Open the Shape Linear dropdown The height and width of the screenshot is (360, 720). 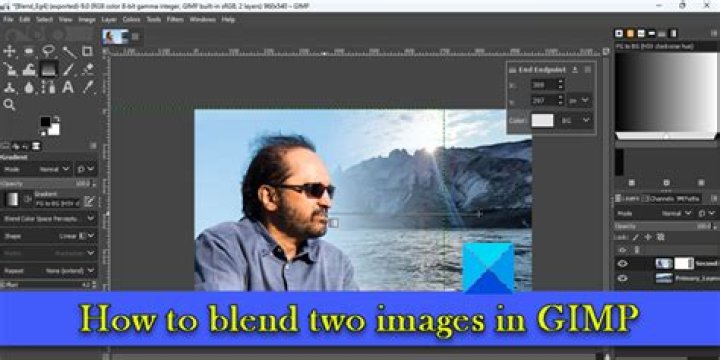coord(49,236)
